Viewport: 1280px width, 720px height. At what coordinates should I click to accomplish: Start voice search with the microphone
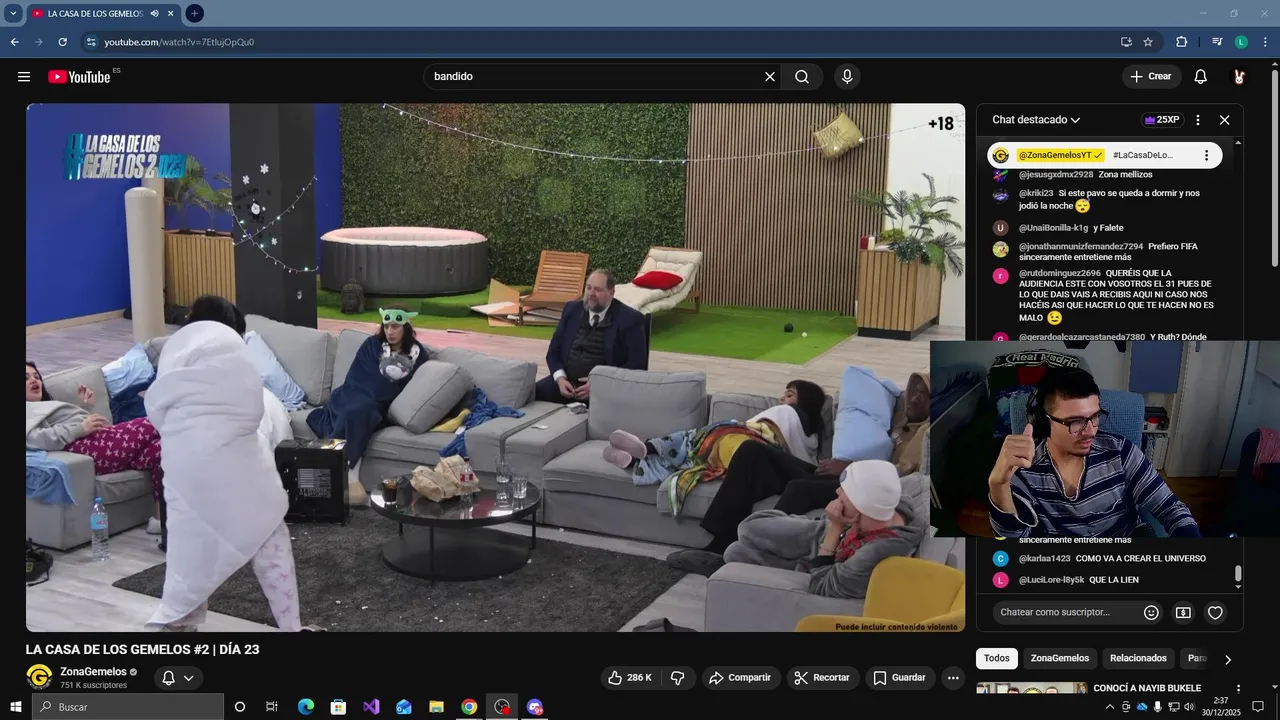point(847,77)
